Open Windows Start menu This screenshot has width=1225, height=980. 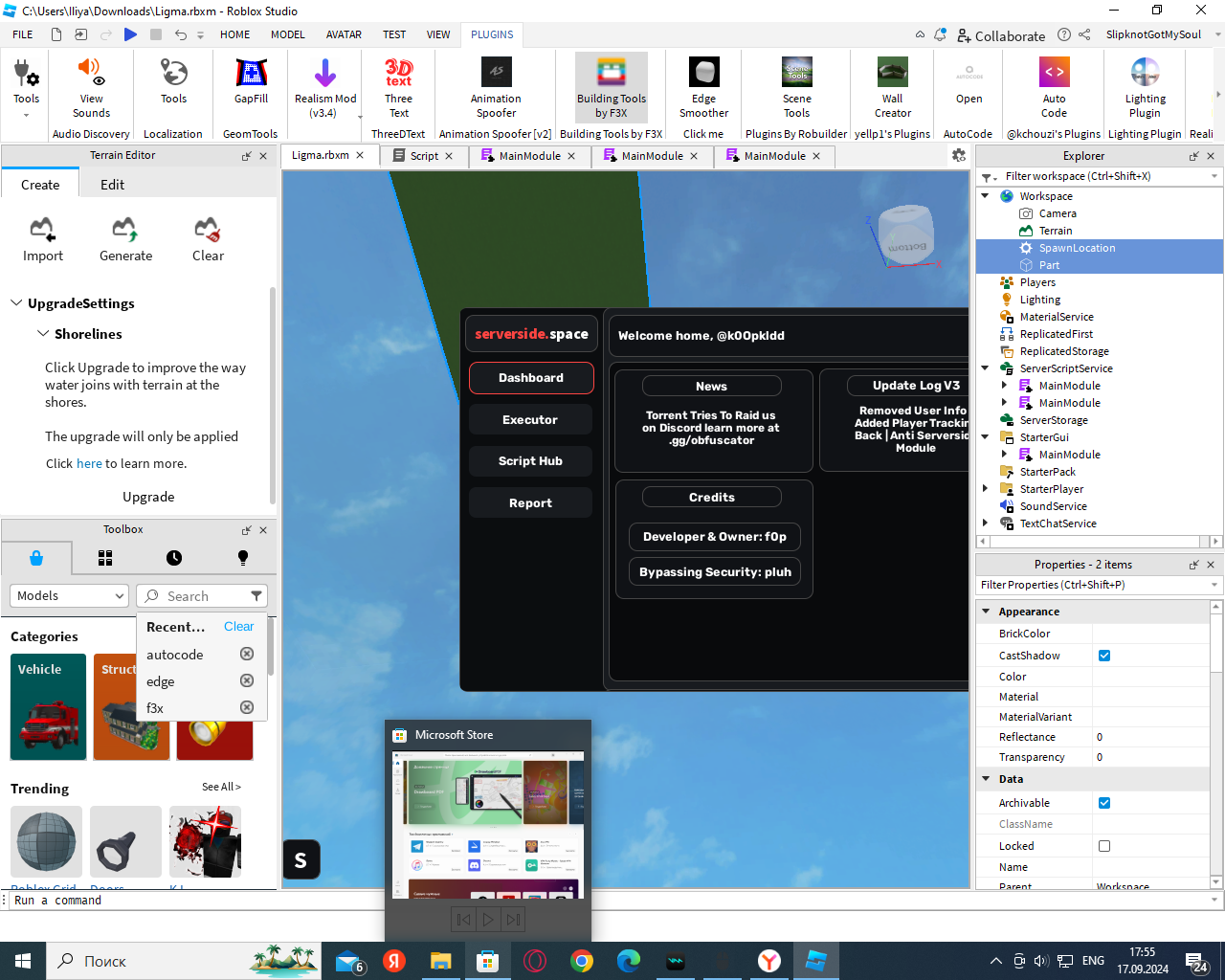(x=23, y=961)
